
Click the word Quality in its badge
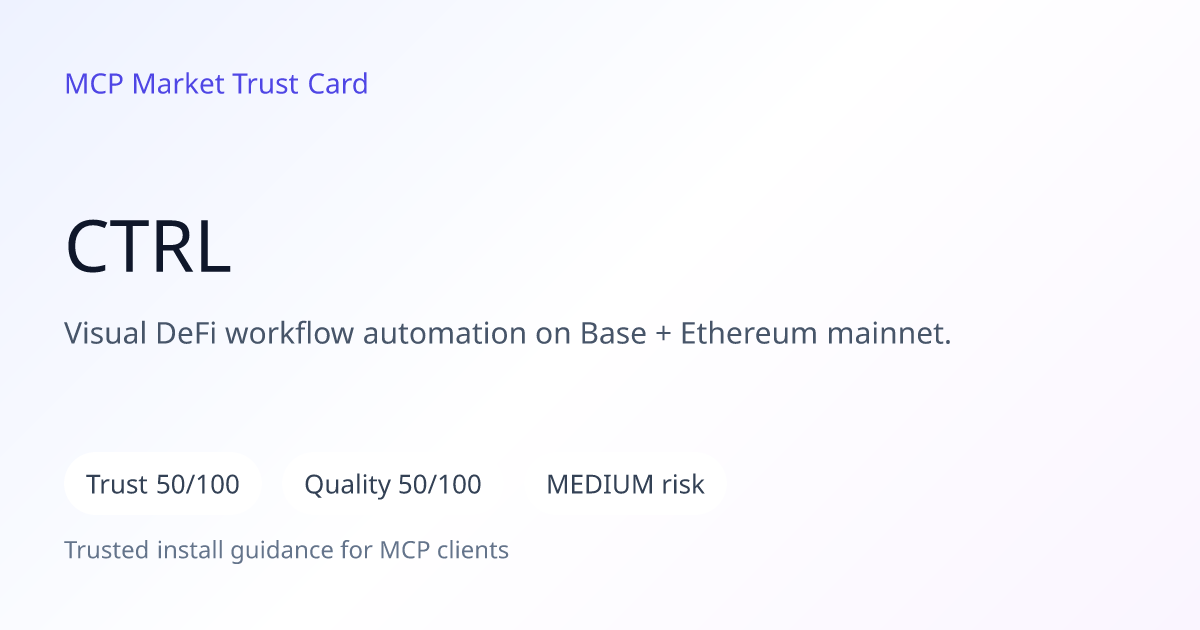[x=347, y=486]
